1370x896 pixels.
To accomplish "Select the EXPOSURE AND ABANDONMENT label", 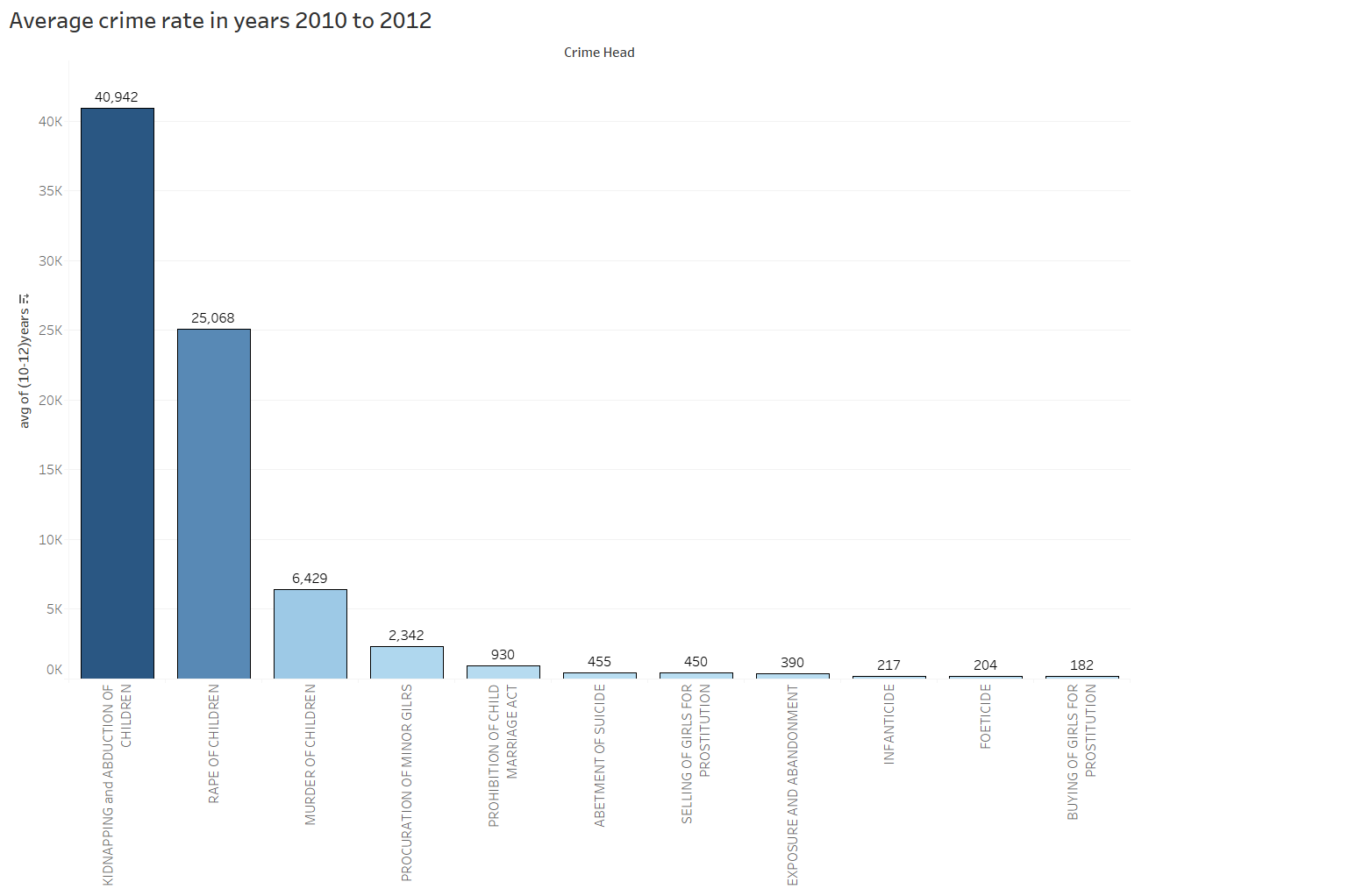I will click(x=793, y=785).
